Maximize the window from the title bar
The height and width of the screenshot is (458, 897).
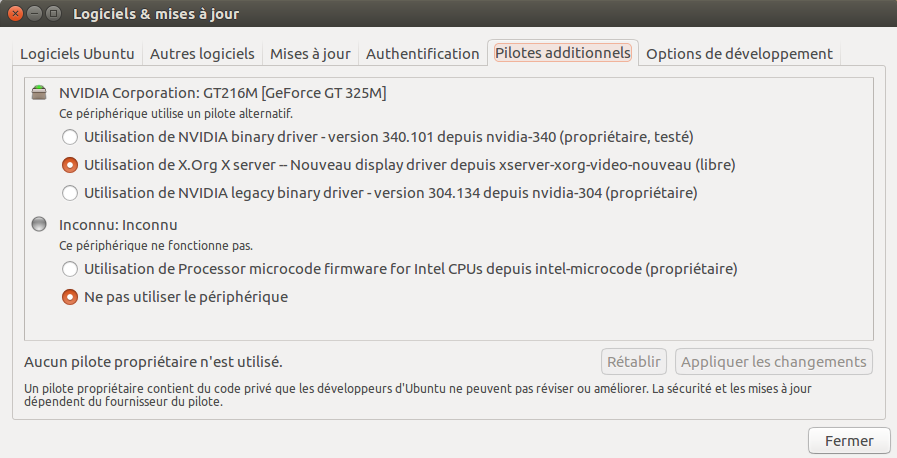54,14
